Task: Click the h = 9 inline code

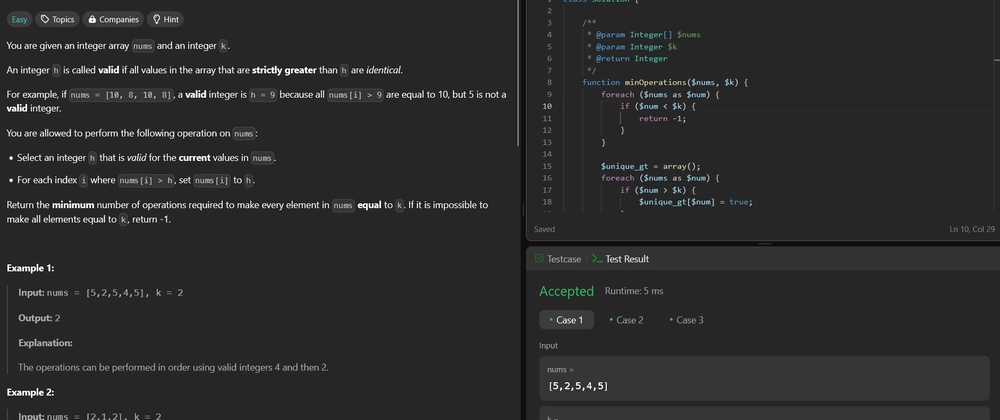Action: coord(263,95)
